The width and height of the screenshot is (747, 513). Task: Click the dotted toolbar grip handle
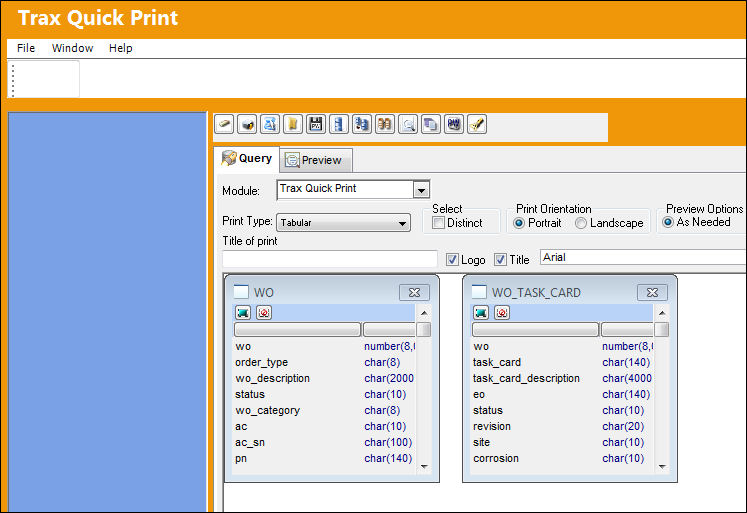coord(13,80)
